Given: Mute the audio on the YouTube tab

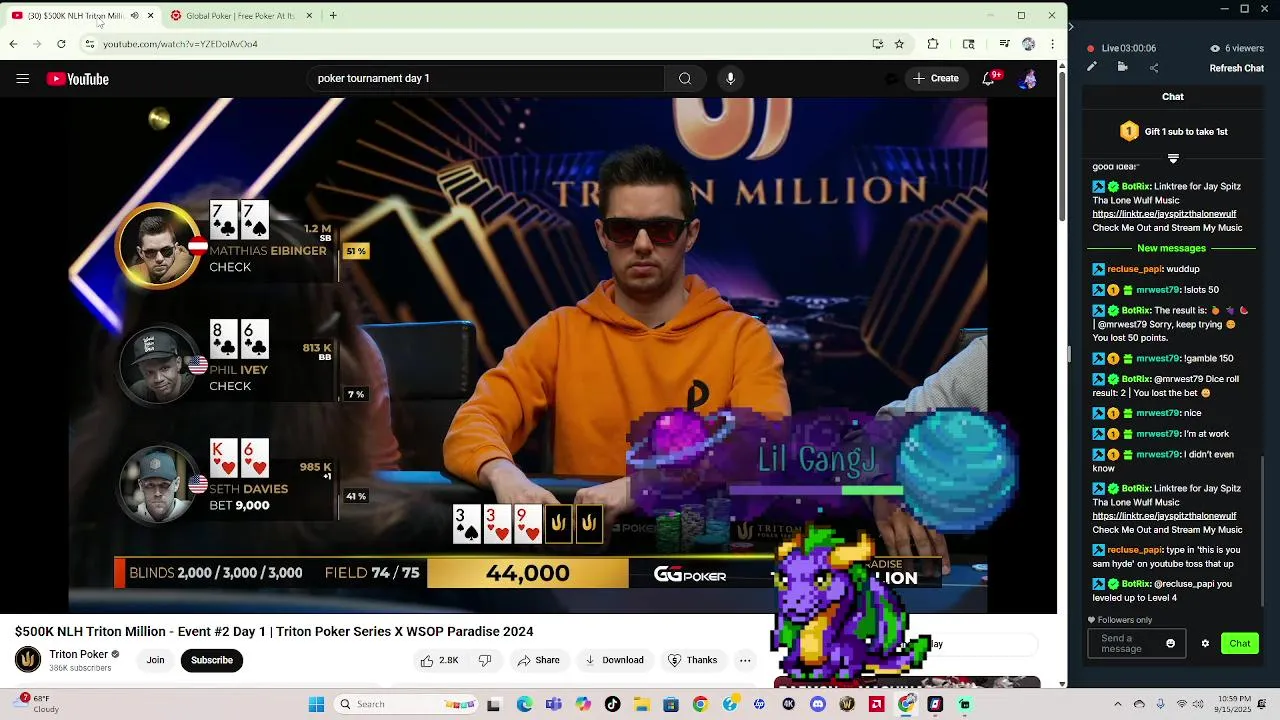Looking at the screenshot, I should pos(134,16).
